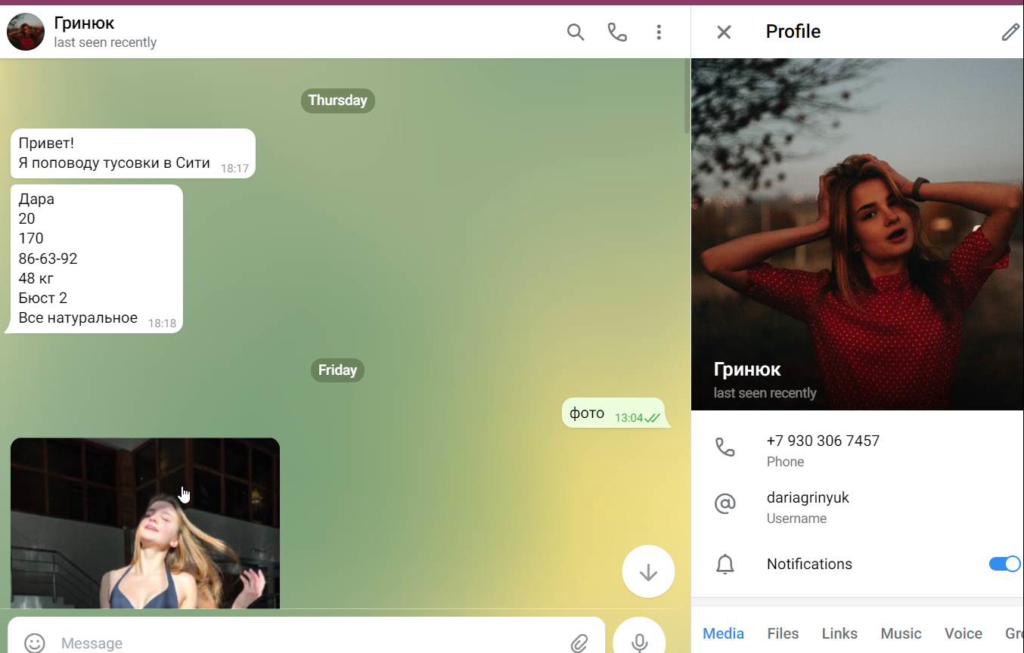This screenshot has height=653, width=1024.
Task: Open the three-dot chat menu
Action: [x=658, y=32]
